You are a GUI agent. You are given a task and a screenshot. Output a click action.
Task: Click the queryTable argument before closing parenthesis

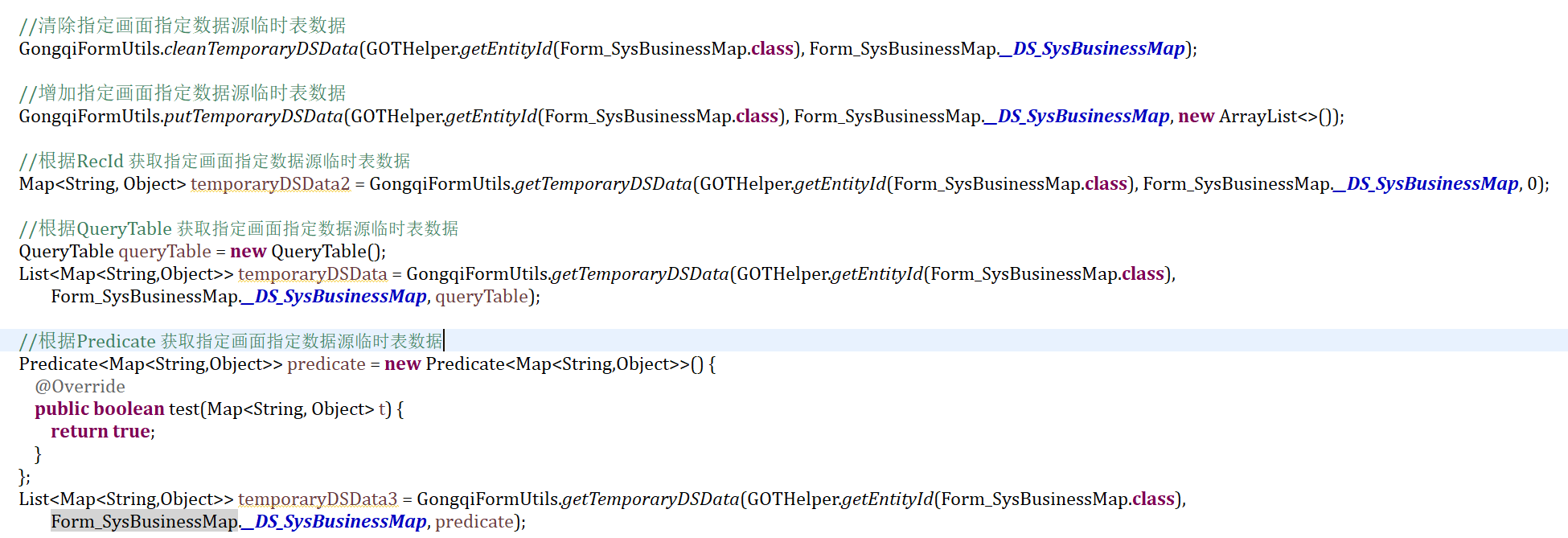(x=482, y=297)
